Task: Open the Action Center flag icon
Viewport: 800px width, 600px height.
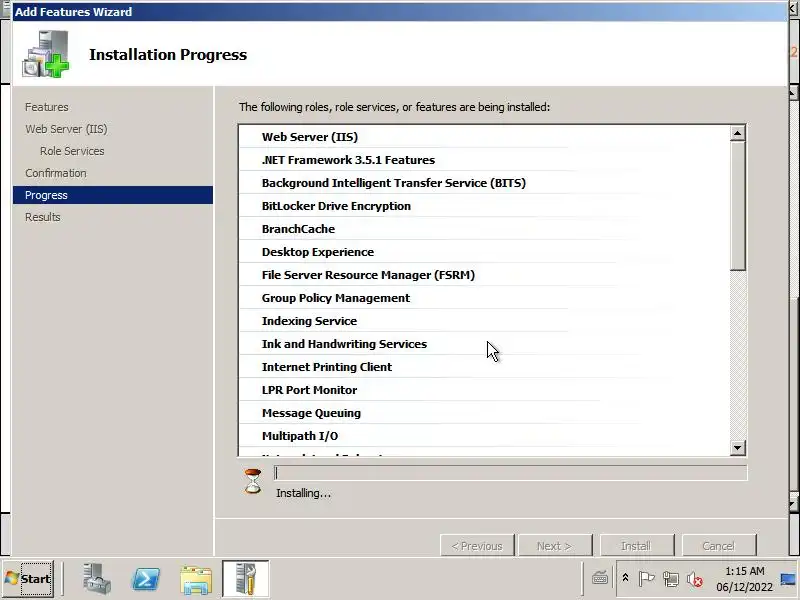Action: click(x=646, y=579)
